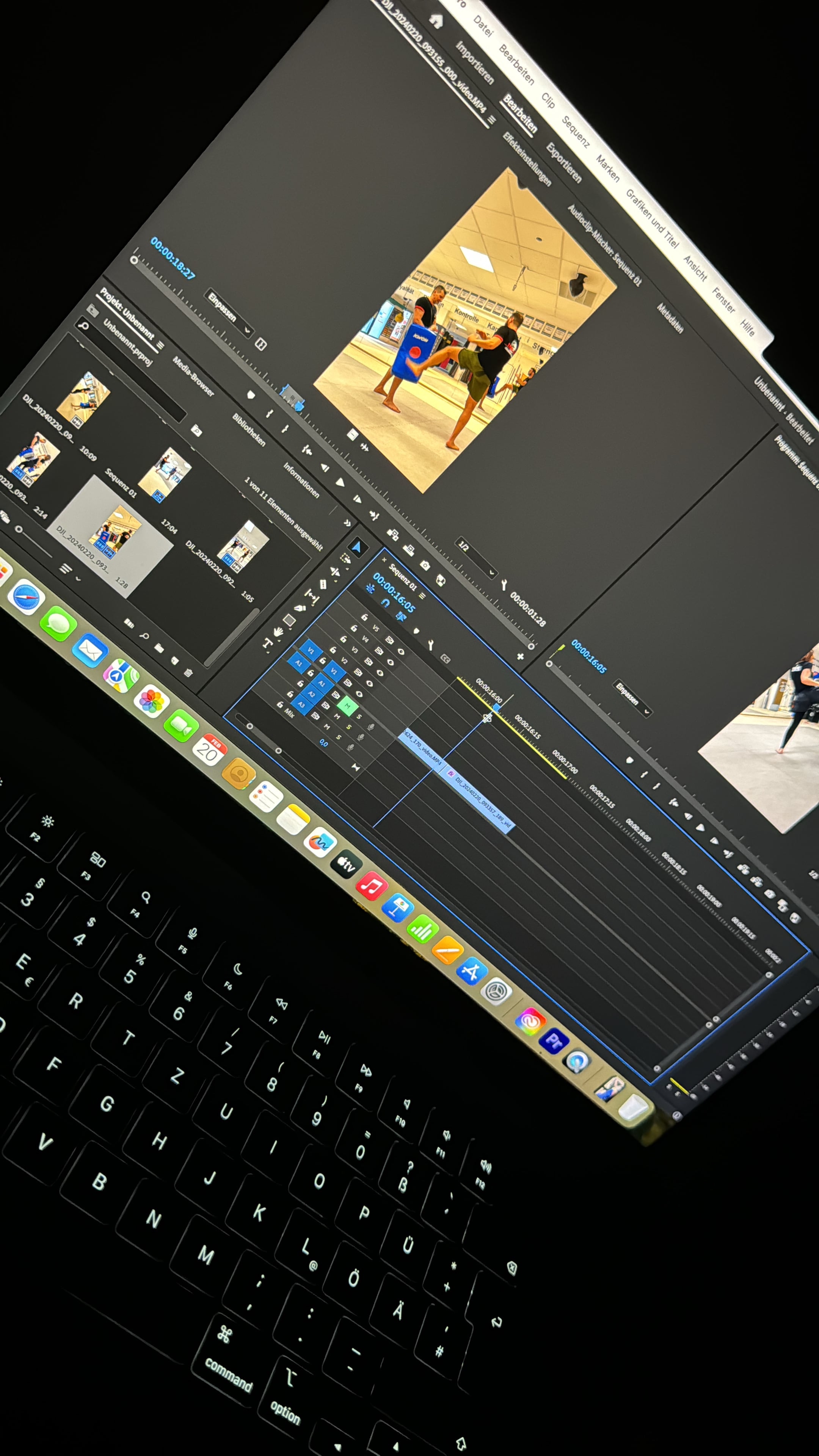The image size is (819, 1456).
Task: Open the Datei menu
Action: click(x=483, y=26)
